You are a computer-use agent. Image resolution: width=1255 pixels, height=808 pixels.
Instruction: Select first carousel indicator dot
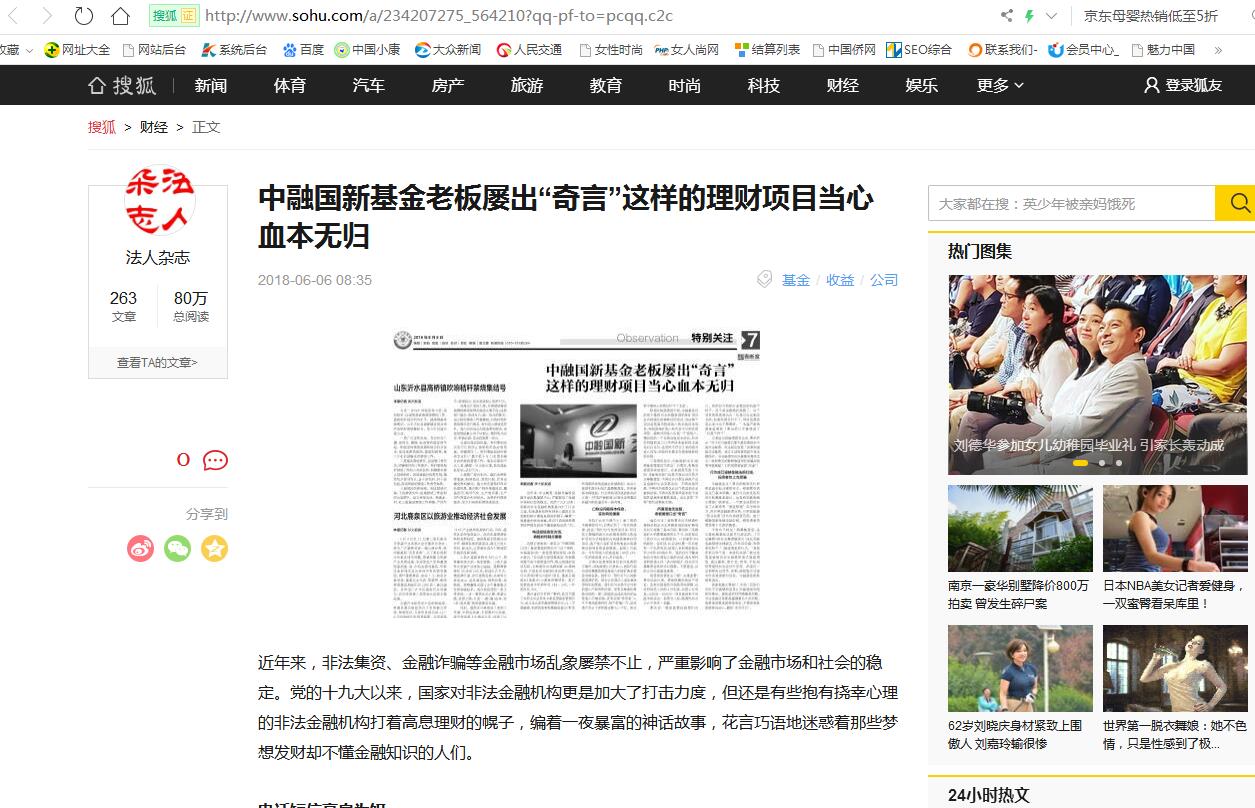[1080, 463]
